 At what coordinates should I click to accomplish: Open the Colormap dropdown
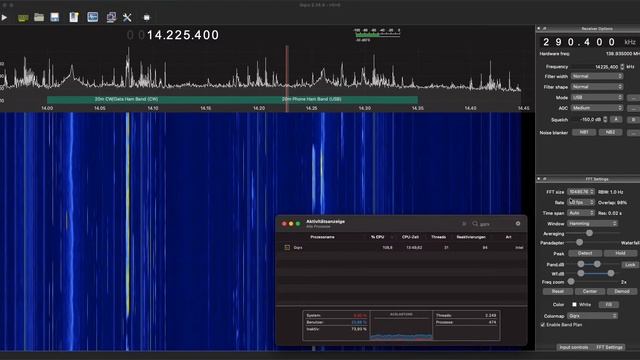click(593, 316)
